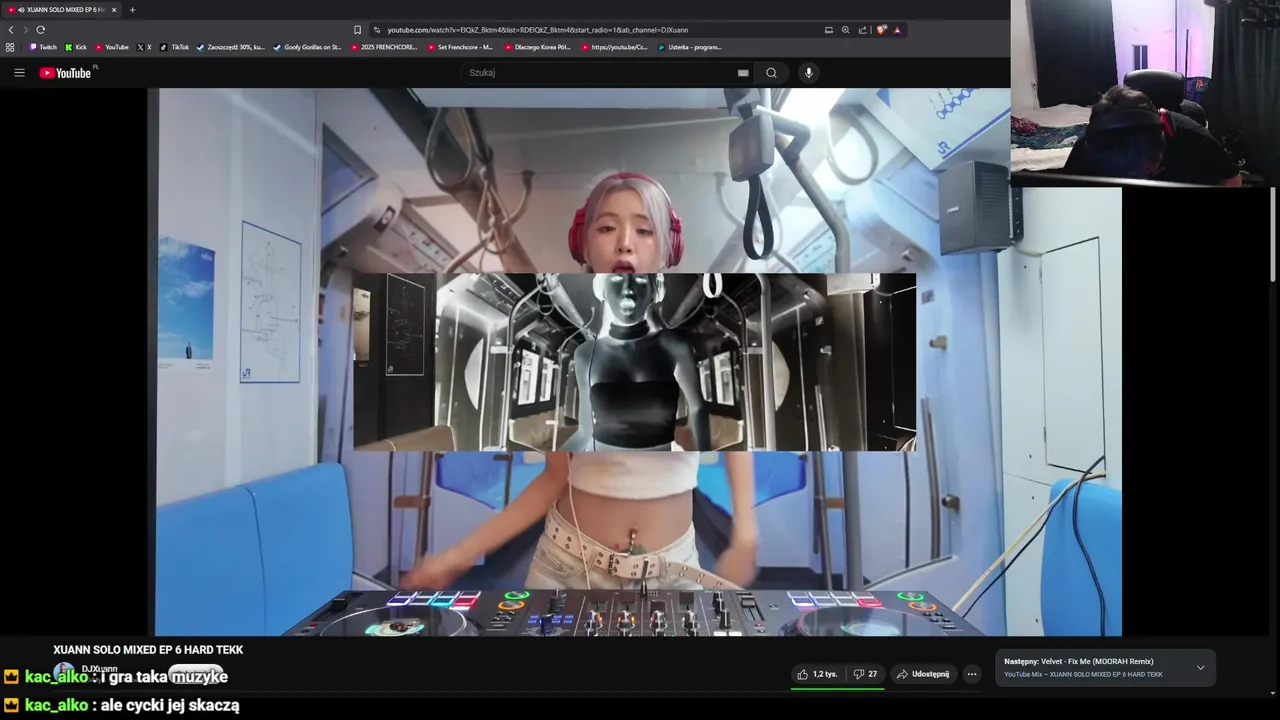Go back in the browser
This screenshot has height=720, width=1280.
click(11, 30)
